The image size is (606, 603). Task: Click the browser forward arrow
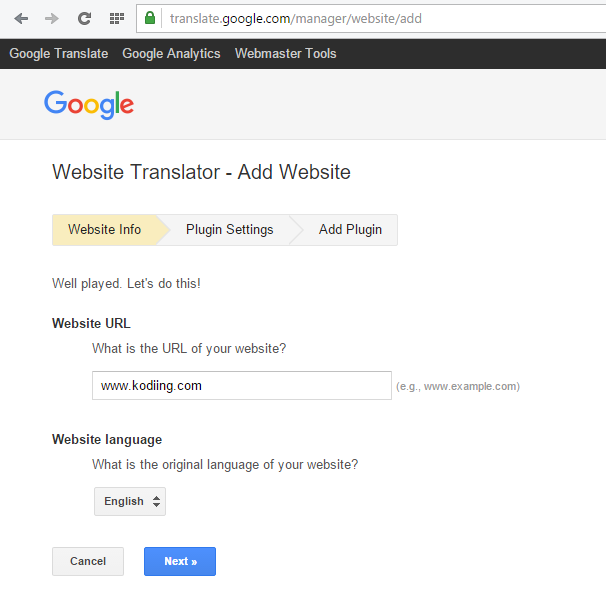52,18
